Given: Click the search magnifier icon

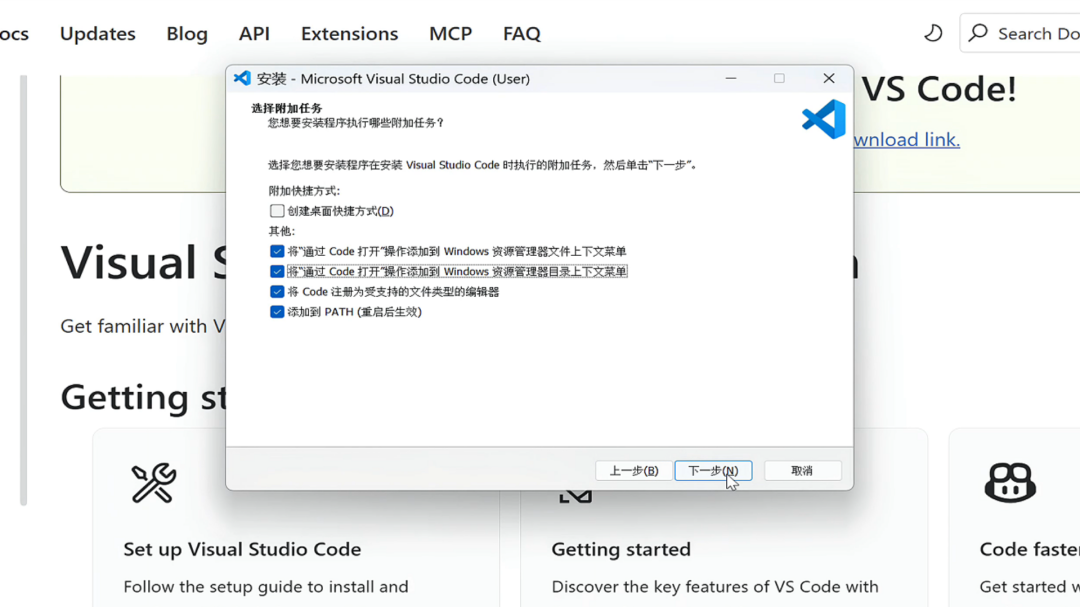Looking at the screenshot, I should [x=978, y=32].
